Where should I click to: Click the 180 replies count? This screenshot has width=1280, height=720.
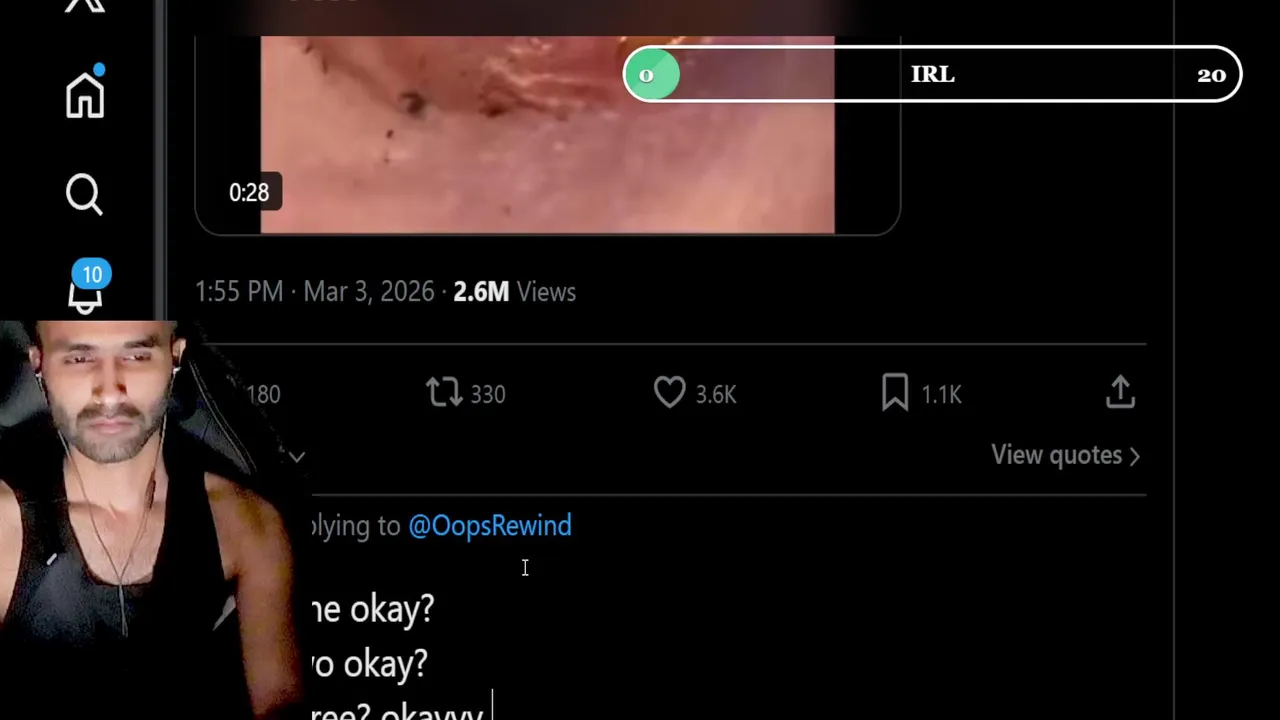[264, 394]
